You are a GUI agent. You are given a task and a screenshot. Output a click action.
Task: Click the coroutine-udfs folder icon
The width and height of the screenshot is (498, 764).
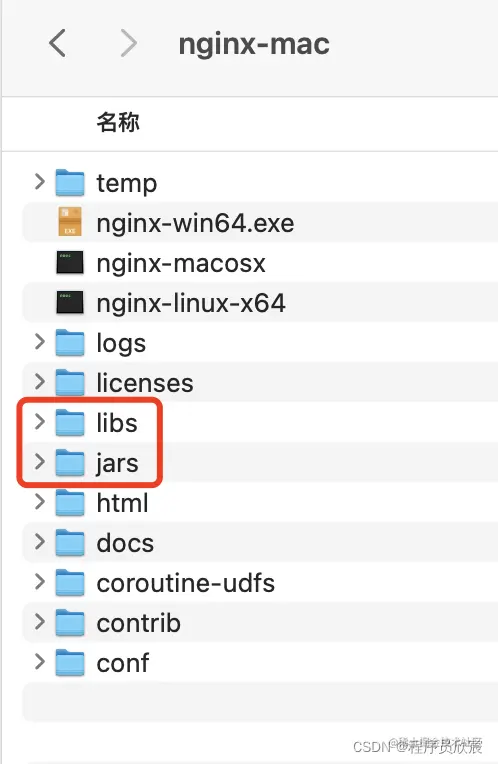[x=70, y=582]
